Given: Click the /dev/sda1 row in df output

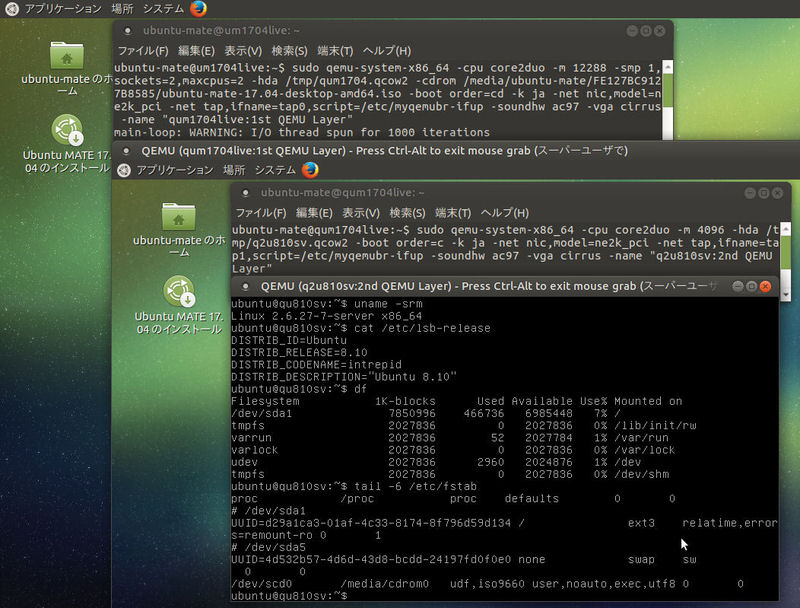Looking at the screenshot, I should tap(426, 413).
